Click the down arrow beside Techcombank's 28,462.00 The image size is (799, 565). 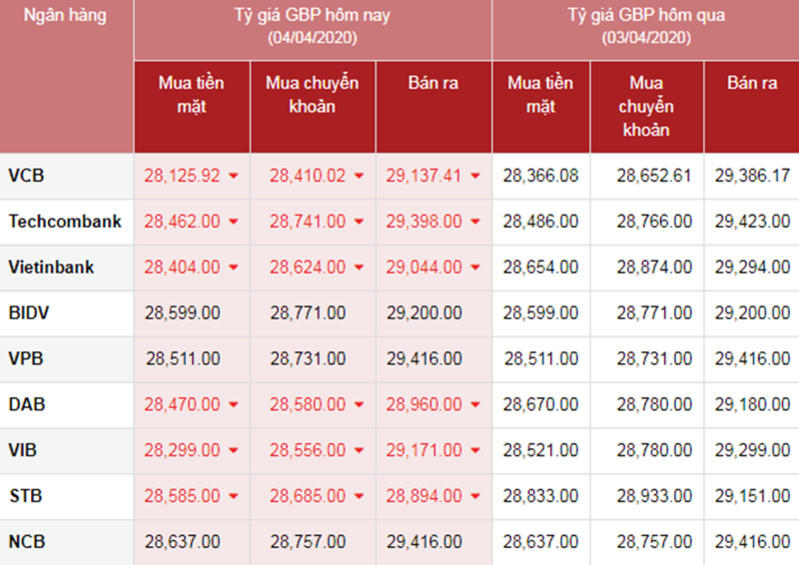click(234, 222)
